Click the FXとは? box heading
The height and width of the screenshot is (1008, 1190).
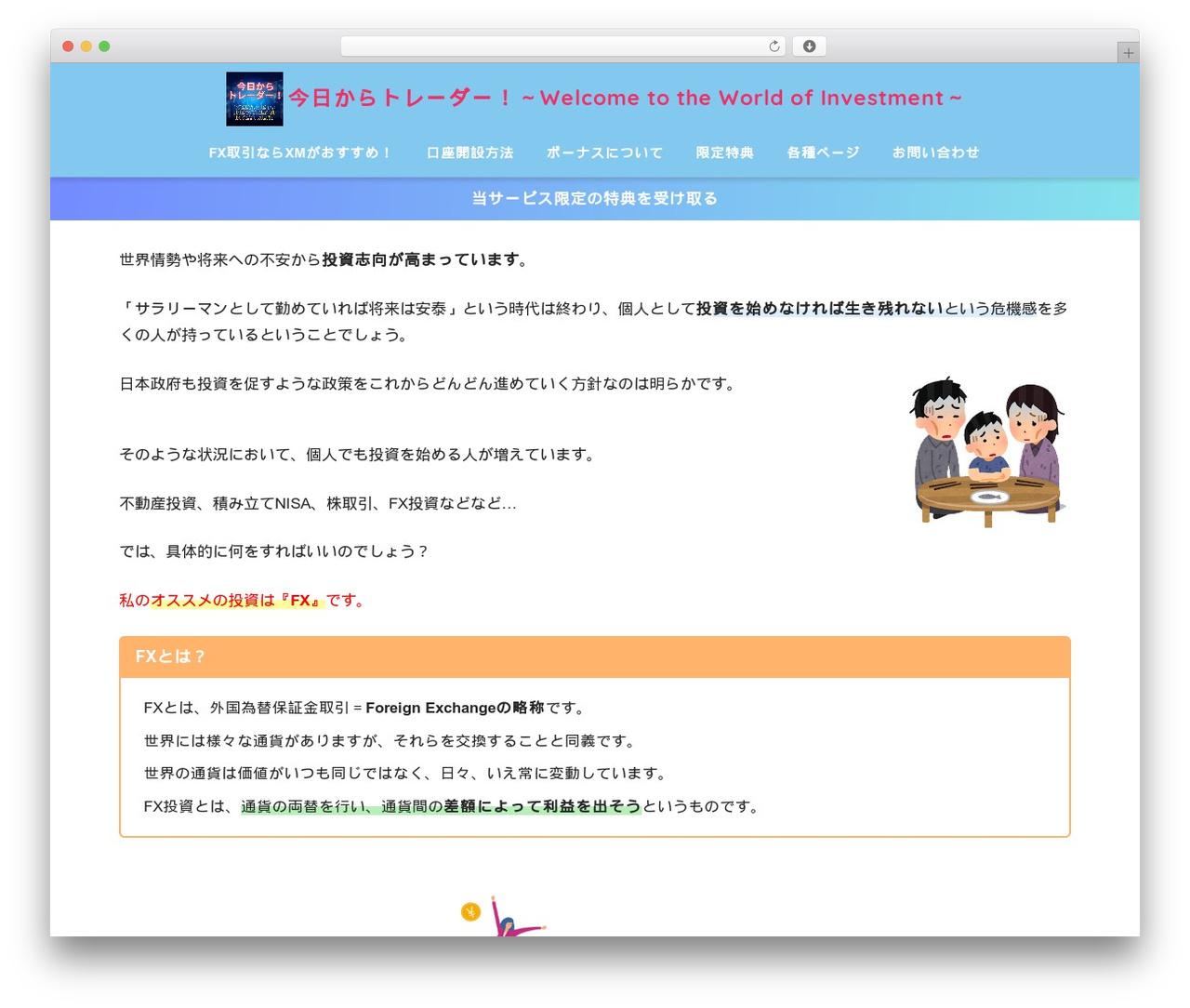click(x=595, y=657)
